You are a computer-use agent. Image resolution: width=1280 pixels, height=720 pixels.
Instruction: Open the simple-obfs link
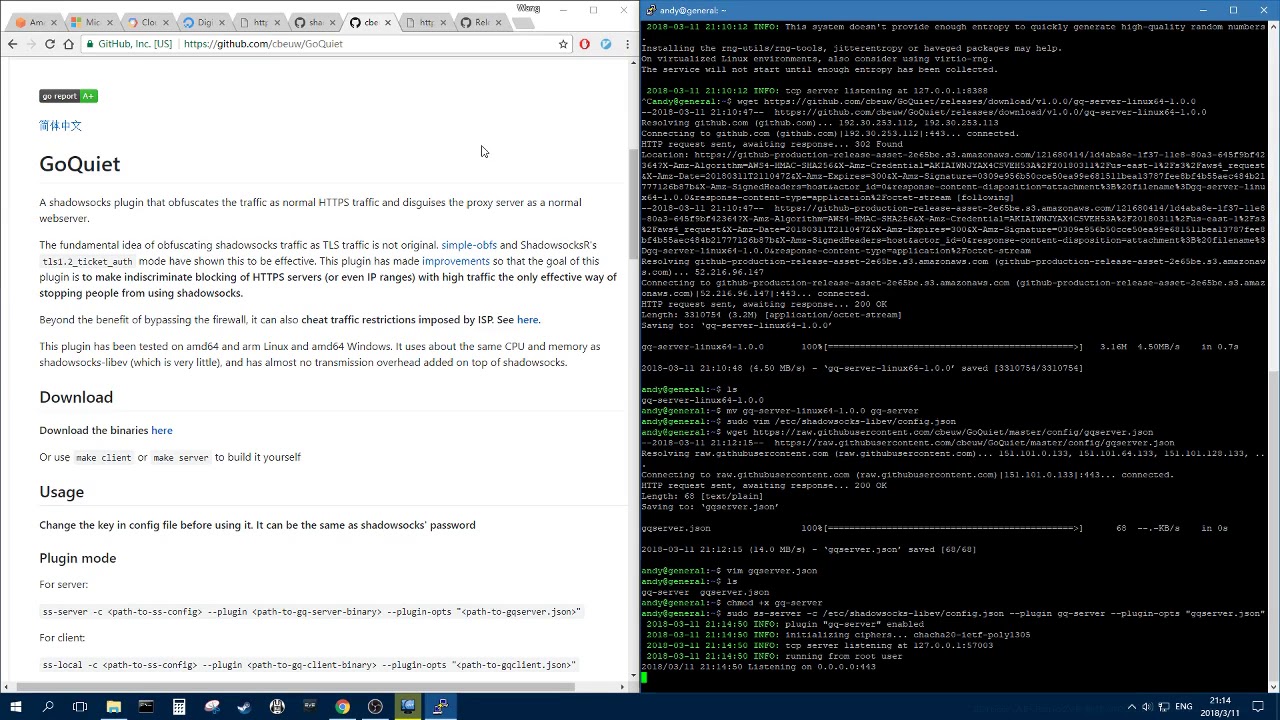[469, 245]
